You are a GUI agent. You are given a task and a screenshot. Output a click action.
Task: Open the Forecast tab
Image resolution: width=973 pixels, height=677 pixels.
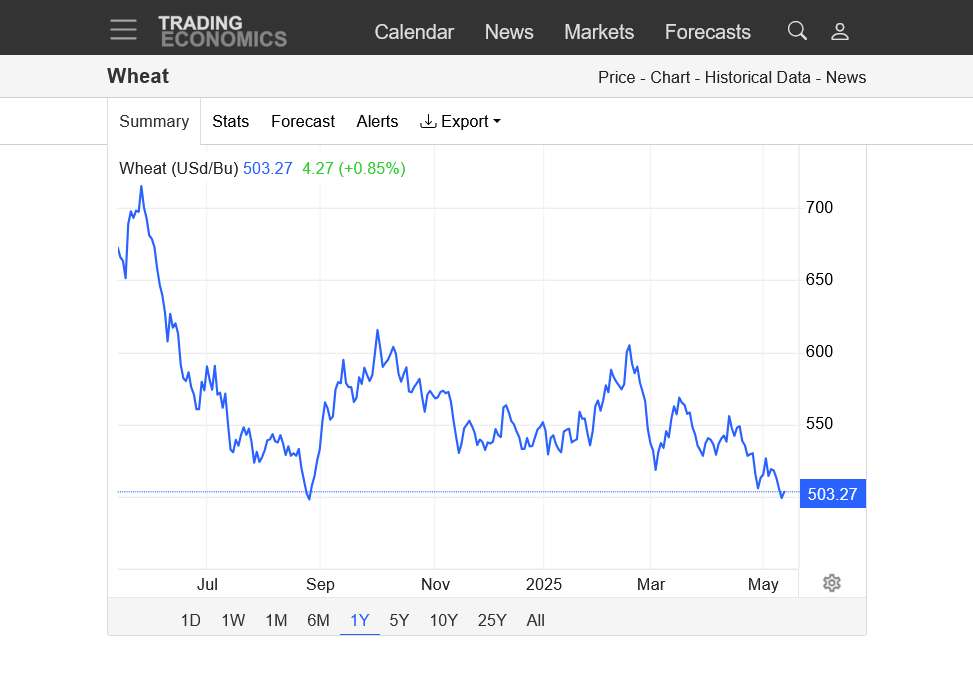(302, 122)
